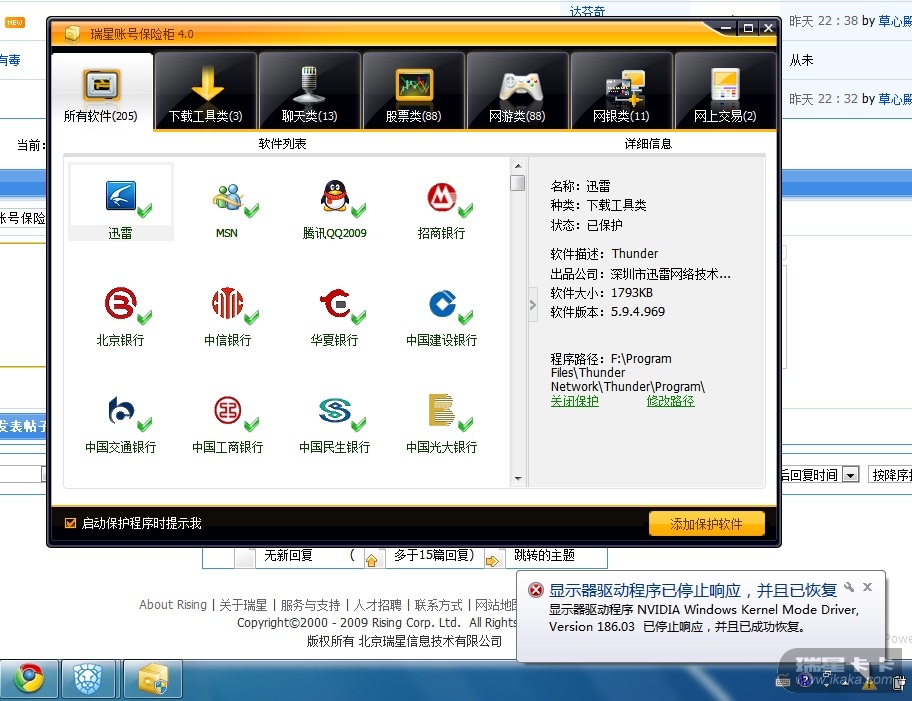Click the red error icon in notification
This screenshot has width=912, height=701.
pyautogui.click(x=535, y=590)
